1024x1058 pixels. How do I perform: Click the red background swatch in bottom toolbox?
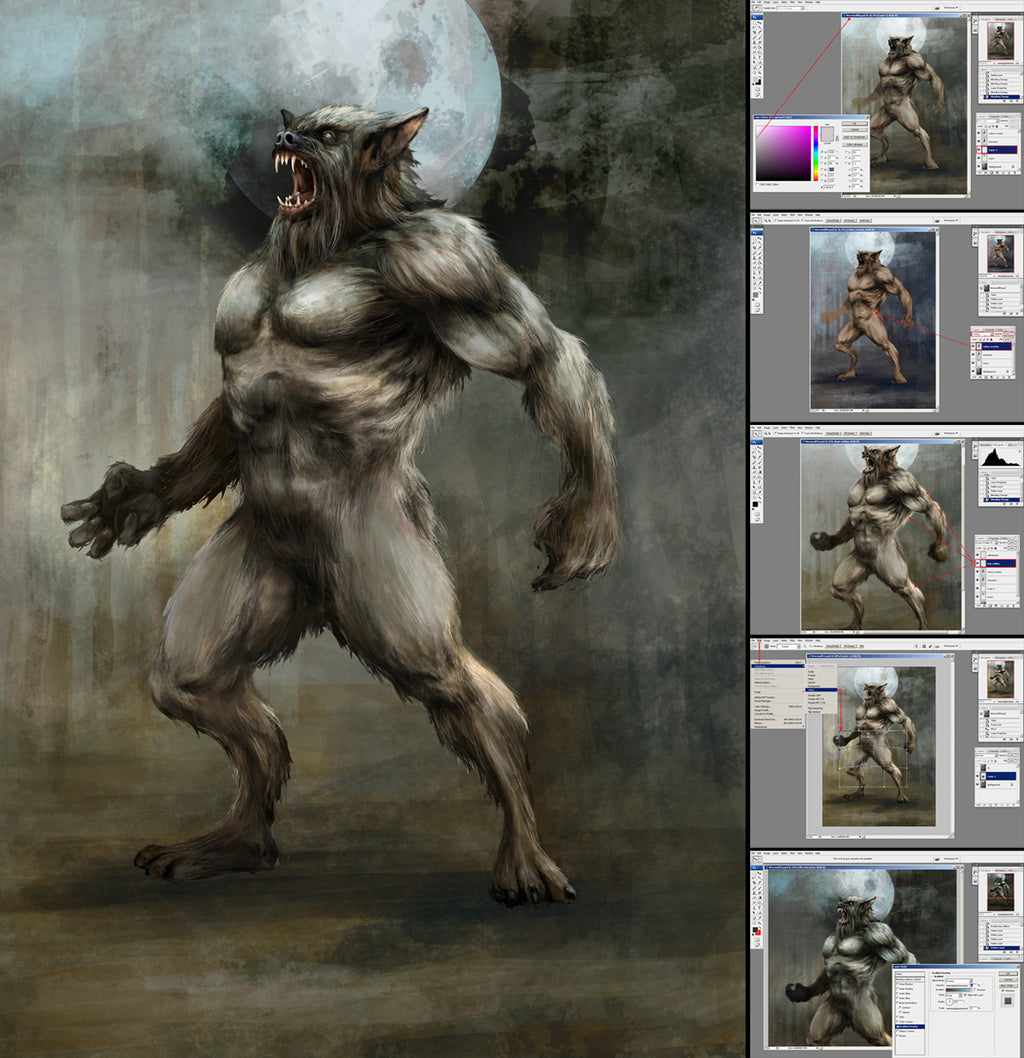click(x=759, y=933)
